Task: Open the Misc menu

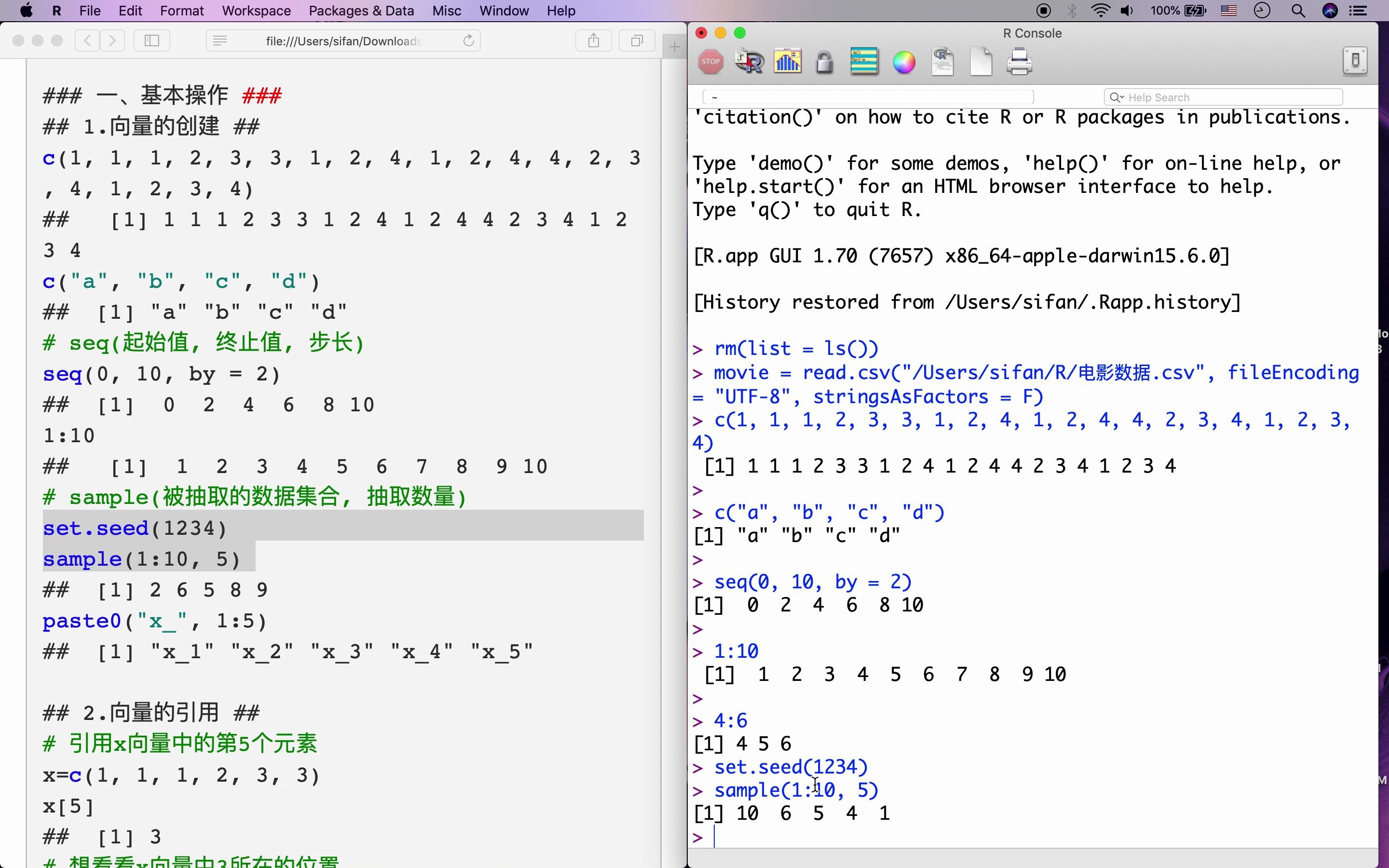Action: [447, 11]
